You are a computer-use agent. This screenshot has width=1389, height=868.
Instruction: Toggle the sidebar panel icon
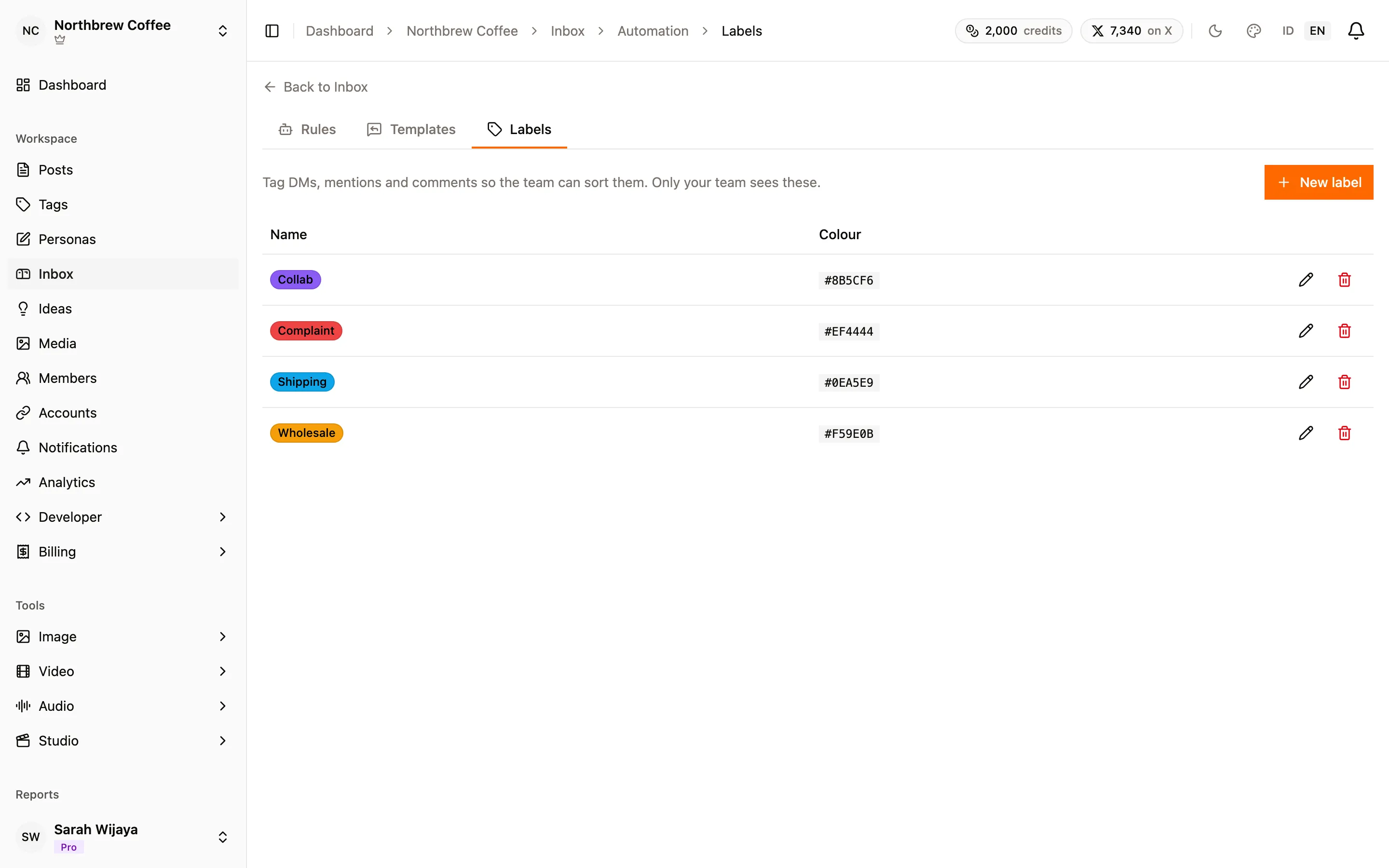click(x=272, y=31)
